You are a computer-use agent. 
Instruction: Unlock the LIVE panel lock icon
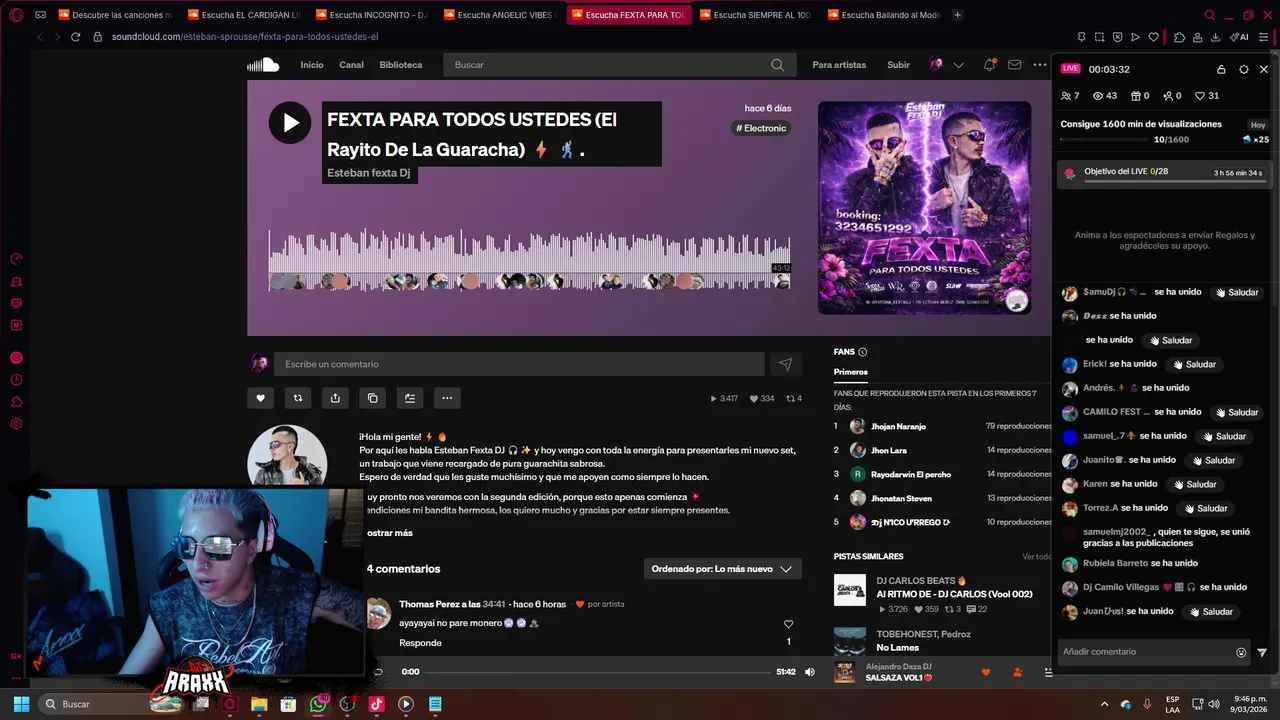[x=1221, y=69]
